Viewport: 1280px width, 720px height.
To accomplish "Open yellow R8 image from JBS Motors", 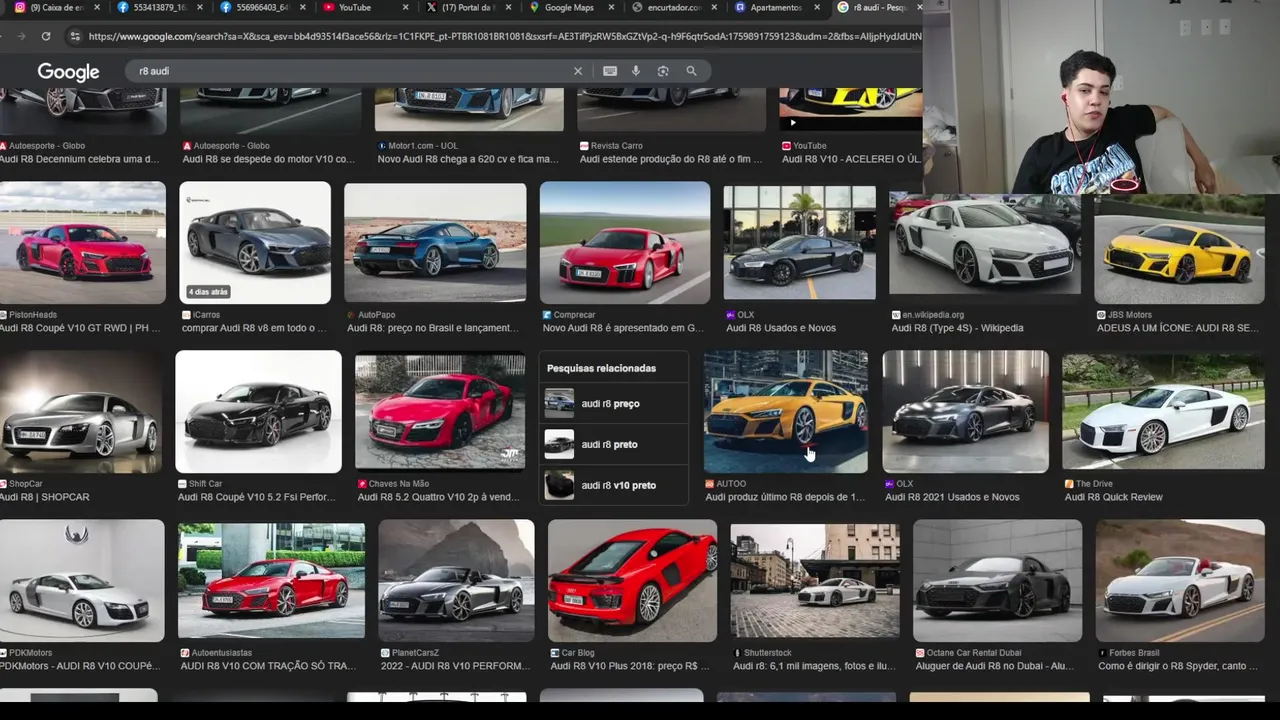I will 1179,248.
